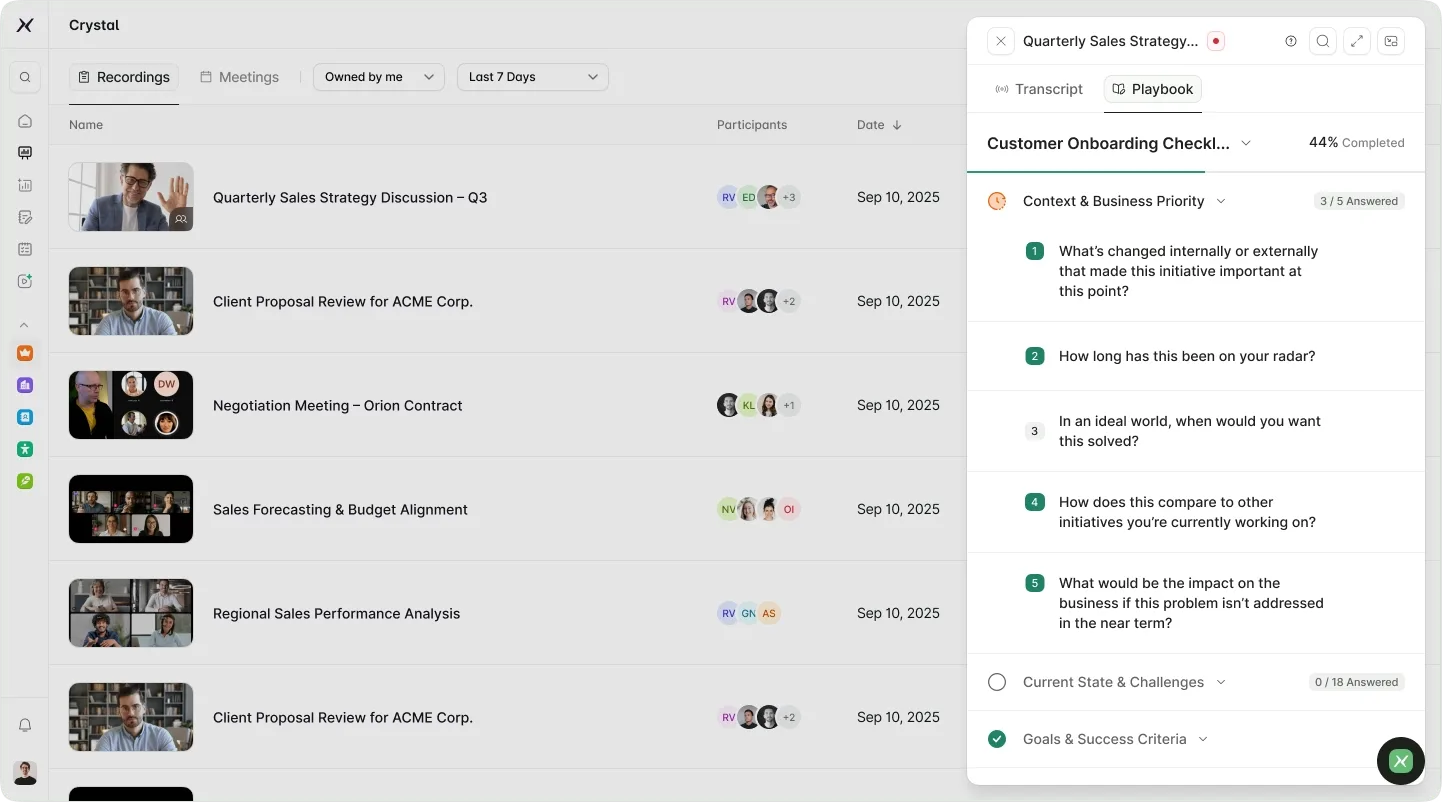Screen dimensions: 1442x802
Task: Click Regional Sales Performance Analysis thumbnail
Action: (x=131, y=613)
